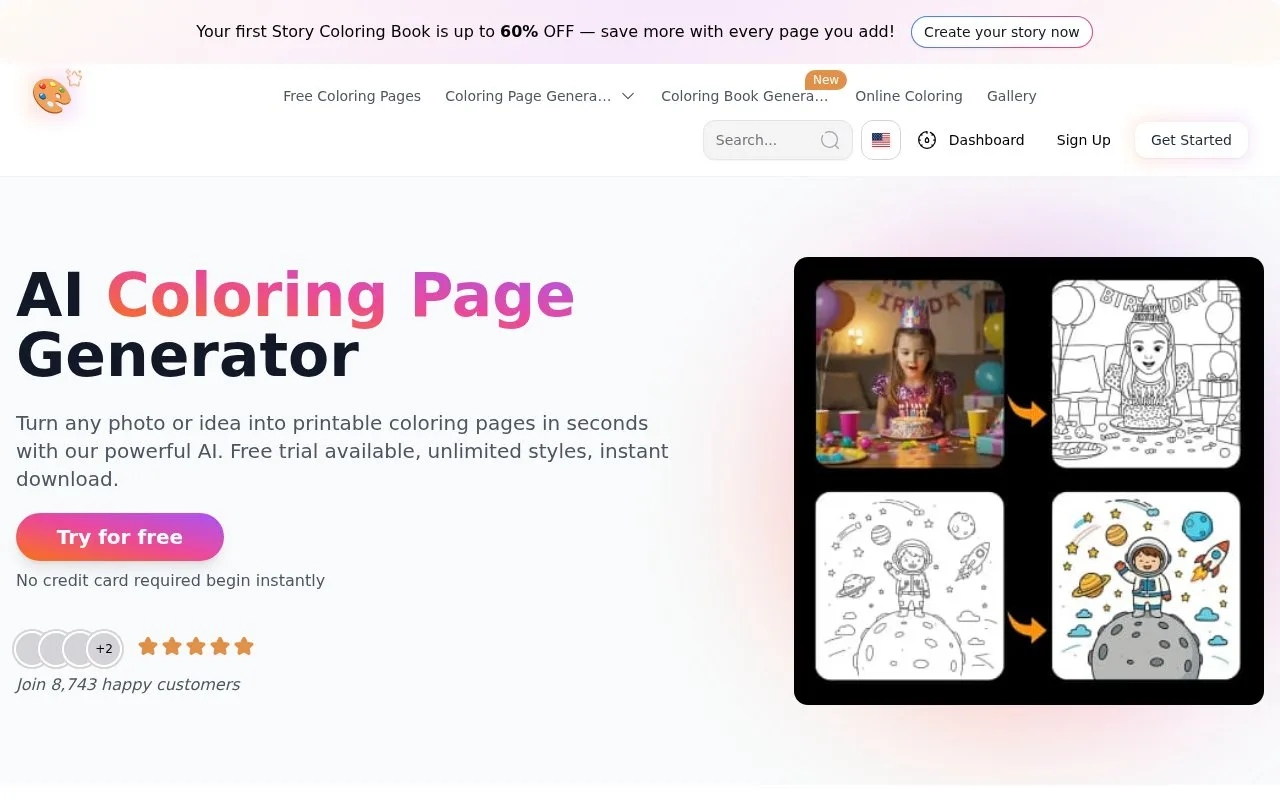Click the paint palette logo icon

(52, 96)
